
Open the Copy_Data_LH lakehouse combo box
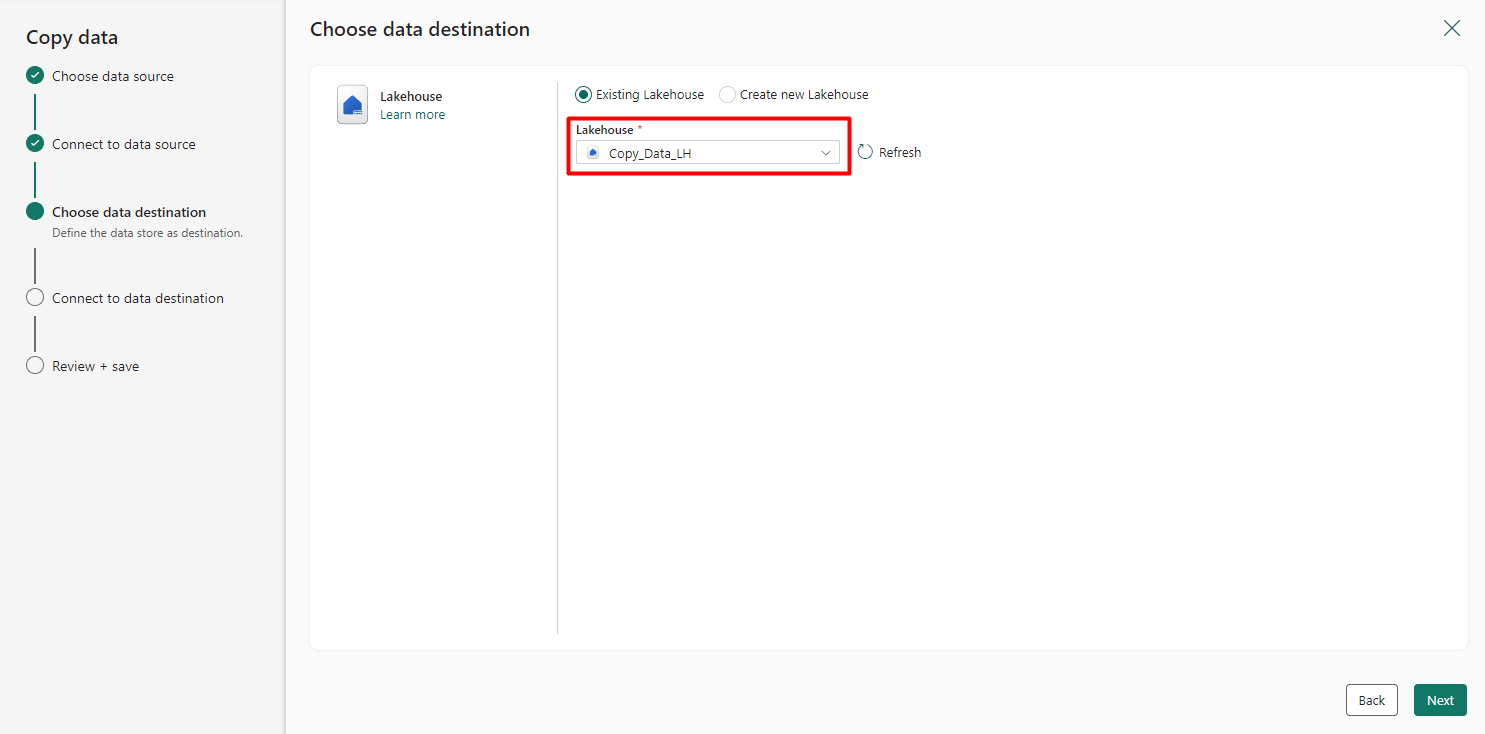[x=706, y=153]
